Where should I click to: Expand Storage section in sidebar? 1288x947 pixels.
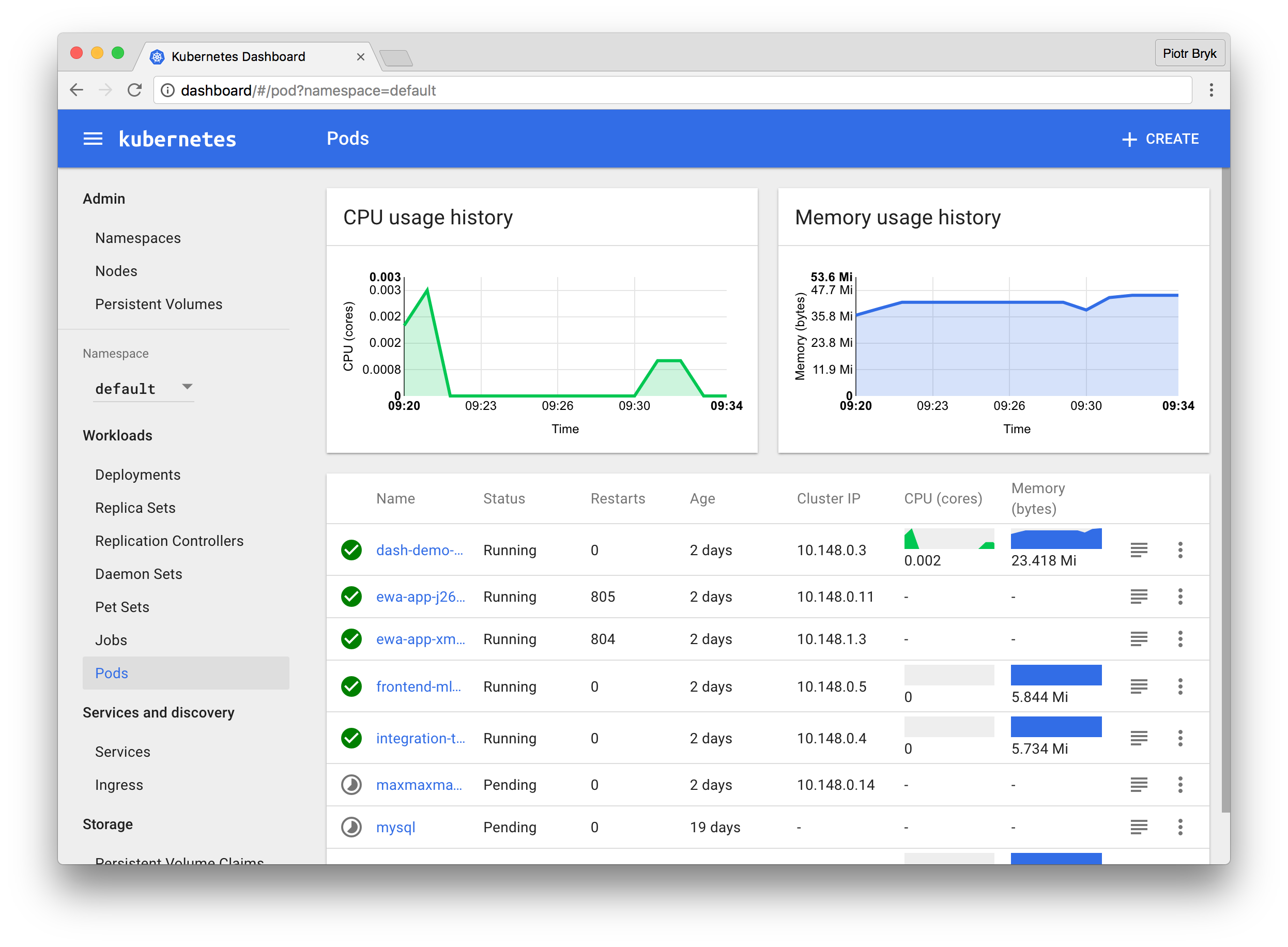pyautogui.click(x=107, y=824)
